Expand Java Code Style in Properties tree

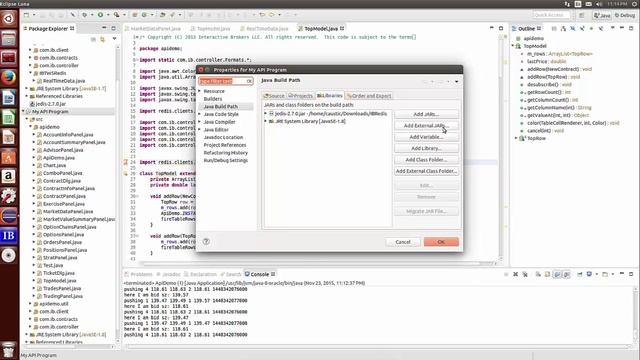click(x=200, y=114)
